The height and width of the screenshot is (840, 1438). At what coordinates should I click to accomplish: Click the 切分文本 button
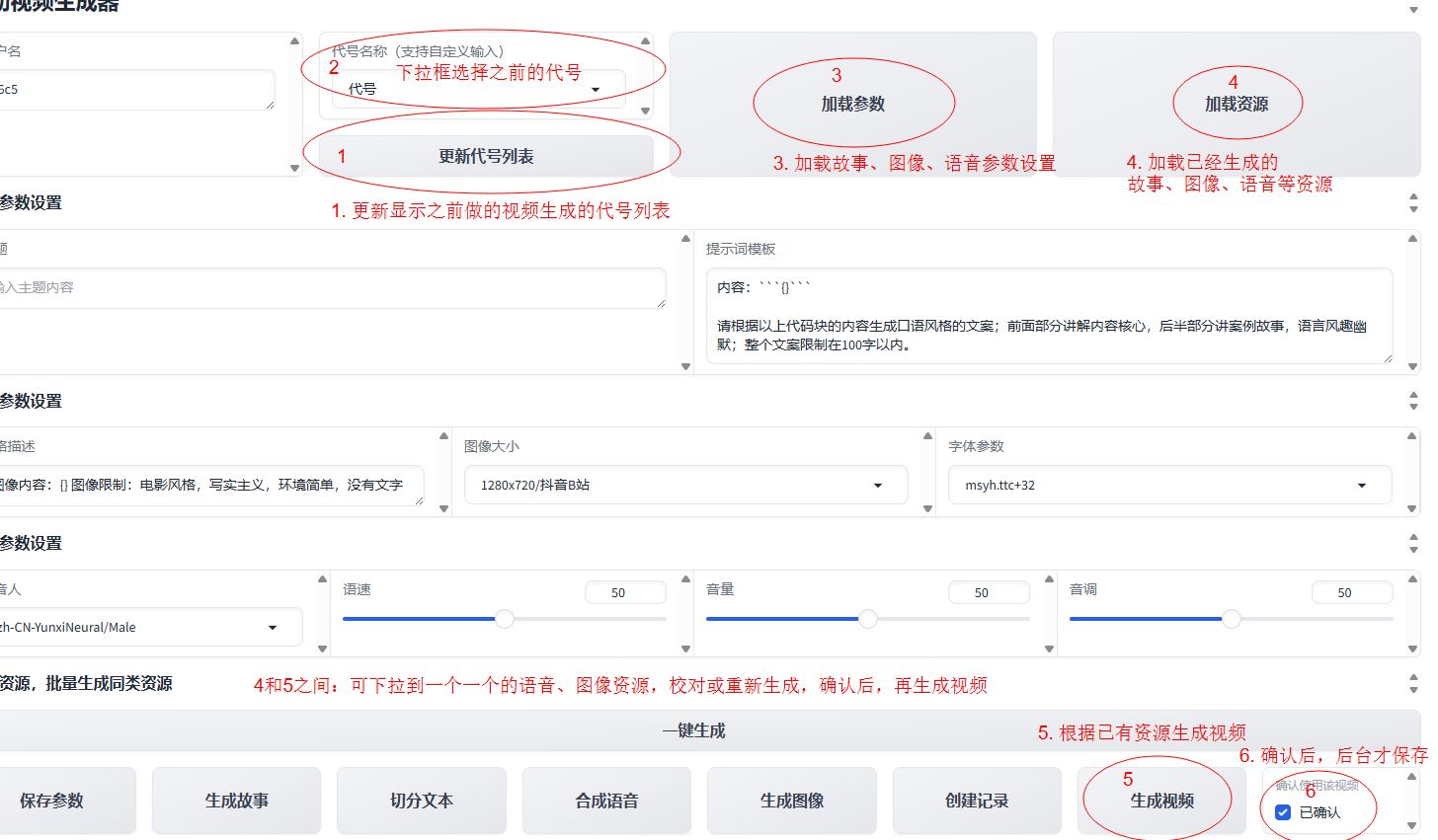coord(421,801)
